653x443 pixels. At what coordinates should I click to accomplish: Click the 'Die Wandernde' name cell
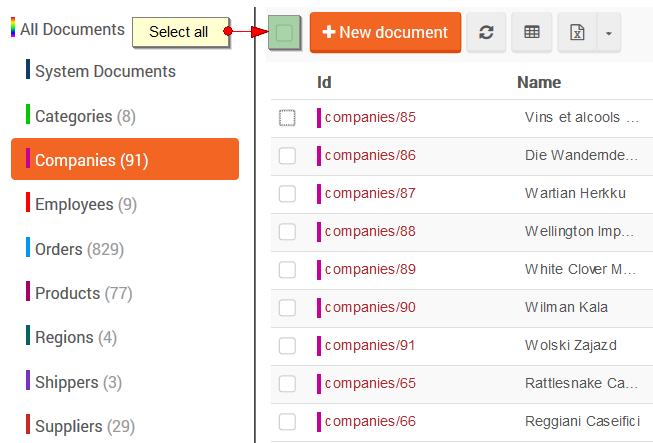581,155
